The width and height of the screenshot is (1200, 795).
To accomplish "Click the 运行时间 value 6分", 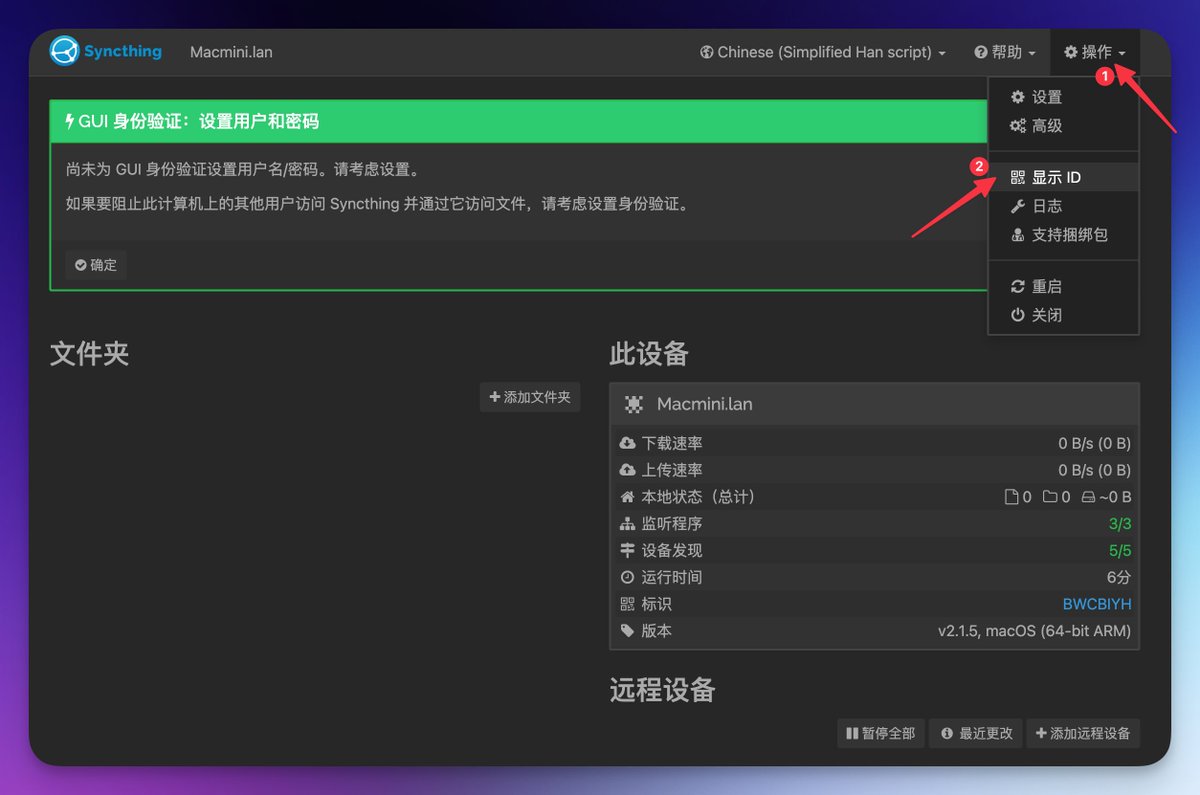I will [x=1119, y=577].
